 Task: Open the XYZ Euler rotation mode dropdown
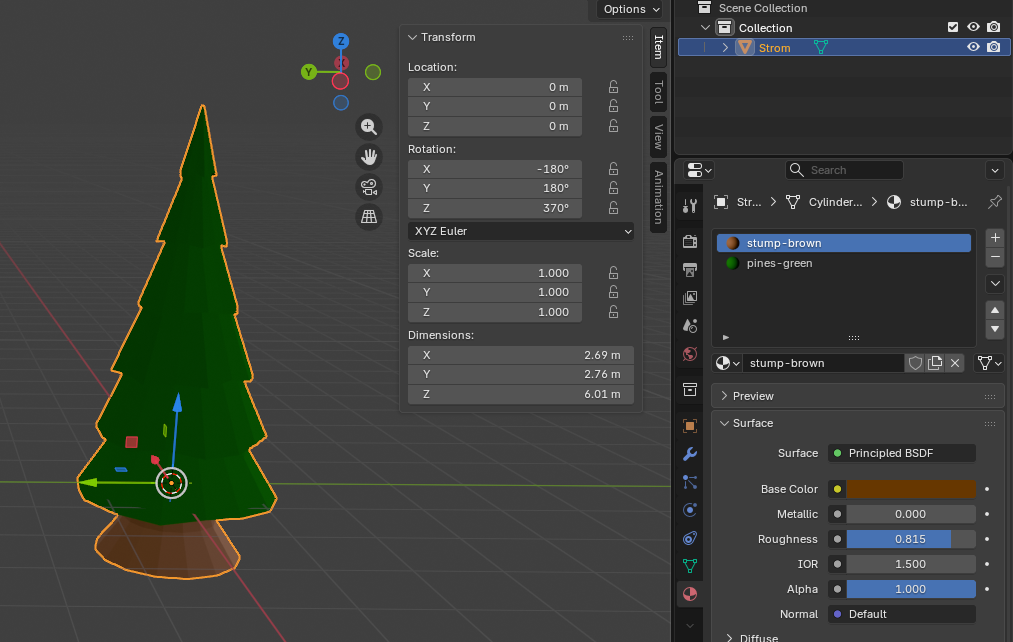(x=520, y=231)
